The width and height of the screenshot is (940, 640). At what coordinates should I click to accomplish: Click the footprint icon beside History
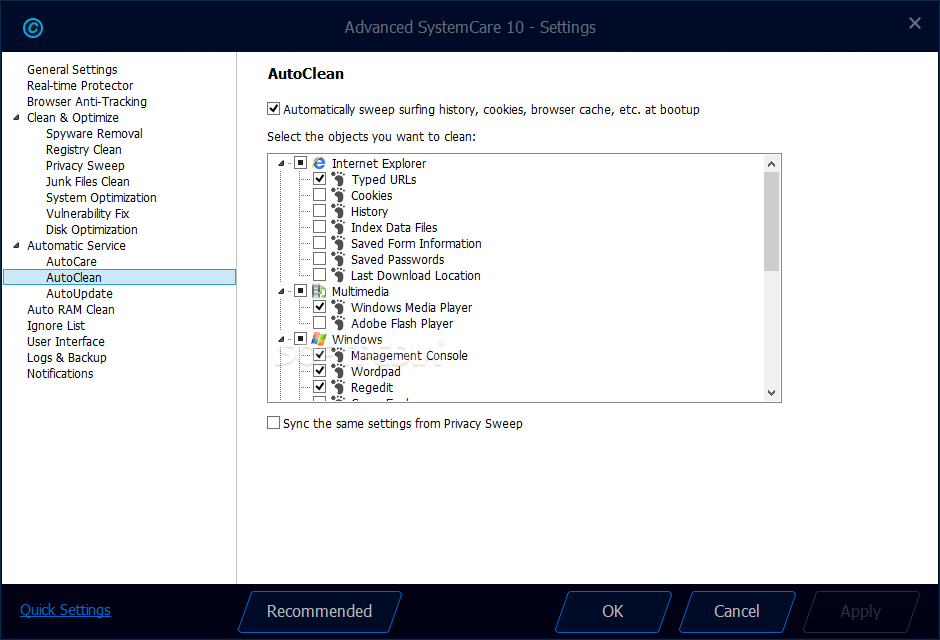(x=339, y=211)
